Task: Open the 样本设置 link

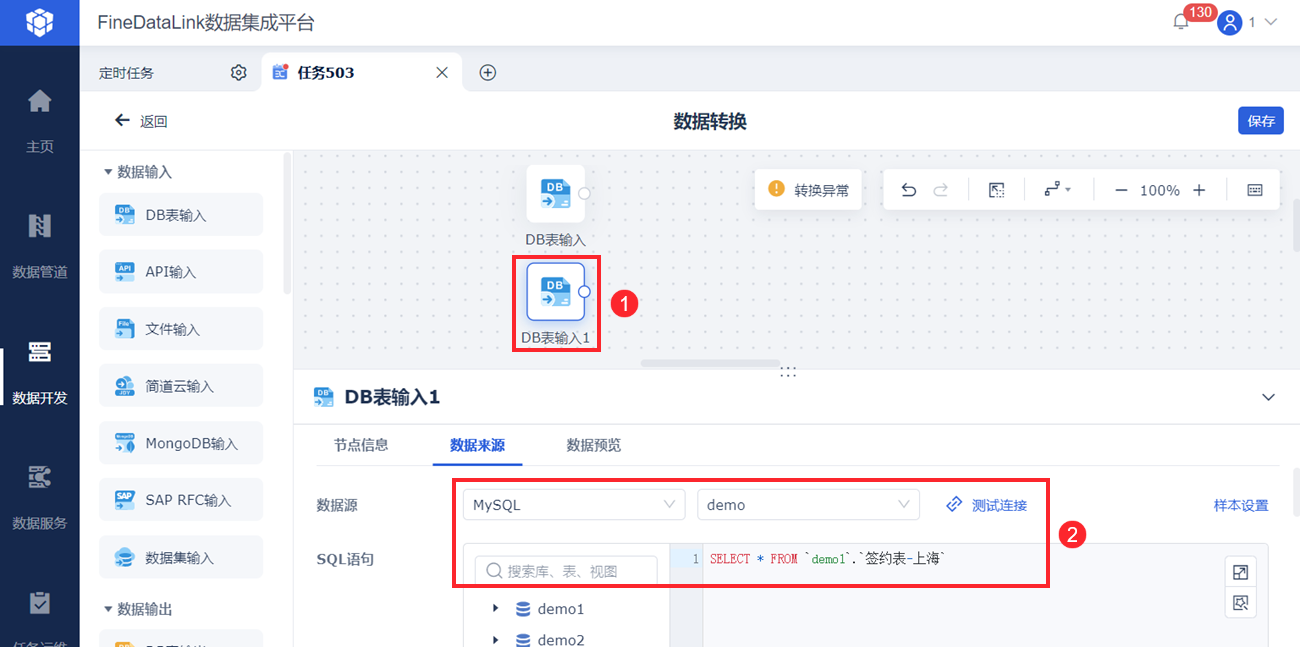Action: tap(1241, 505)
